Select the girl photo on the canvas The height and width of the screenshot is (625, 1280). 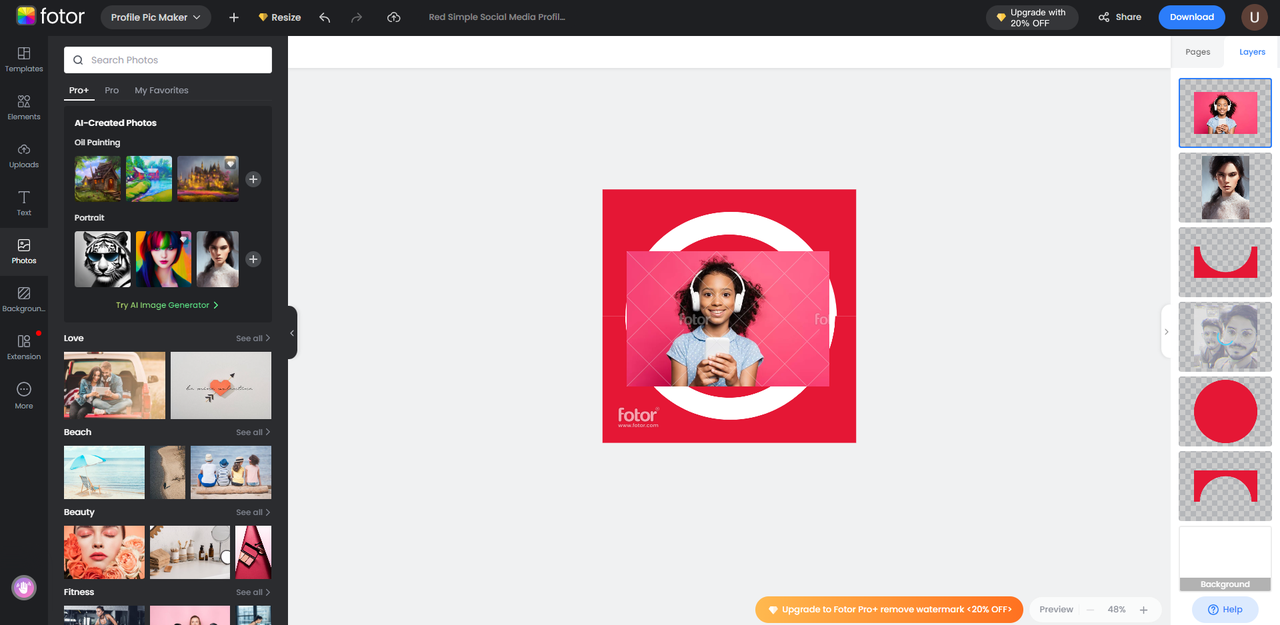pos(727,318)
